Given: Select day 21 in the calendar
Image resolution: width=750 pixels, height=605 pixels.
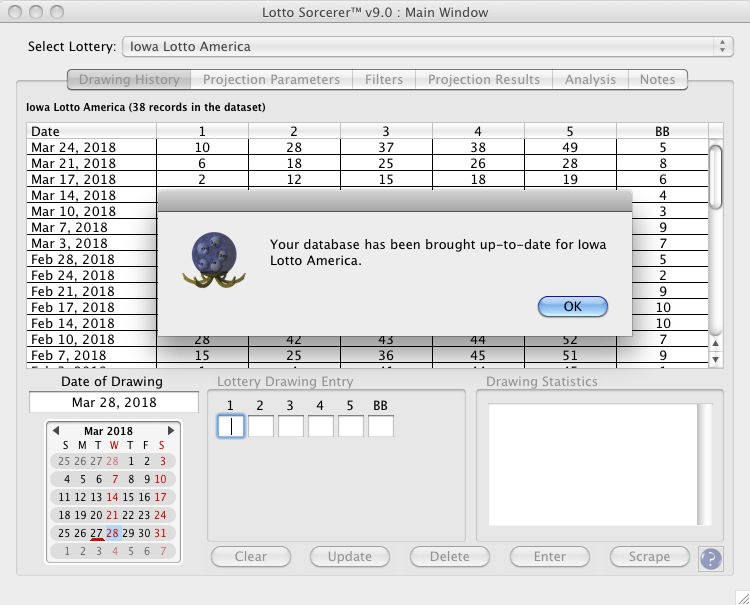Looking at the screenshot, I should pos(112,515).
